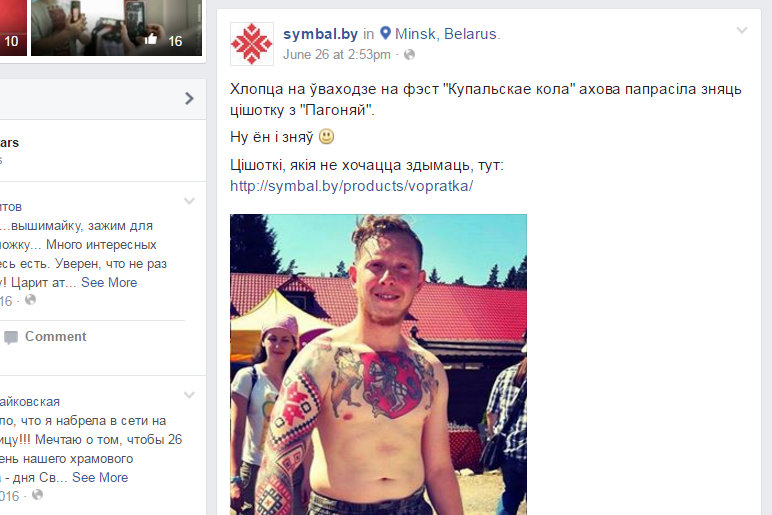The width and height of the screenshot is (772, 515).
Task: Expand the sidebar section with the right arrow
Action: (x=190, y=98)
